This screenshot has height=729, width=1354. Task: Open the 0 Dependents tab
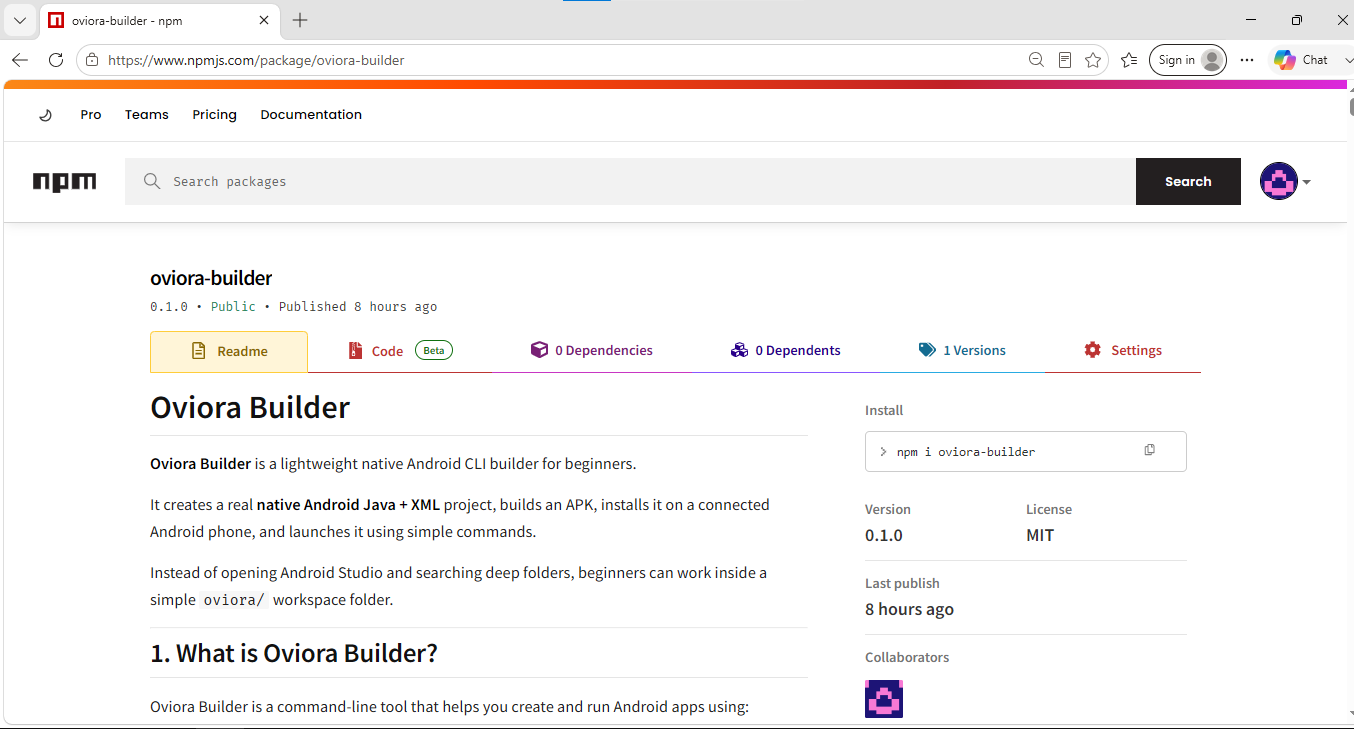point(785,351)
